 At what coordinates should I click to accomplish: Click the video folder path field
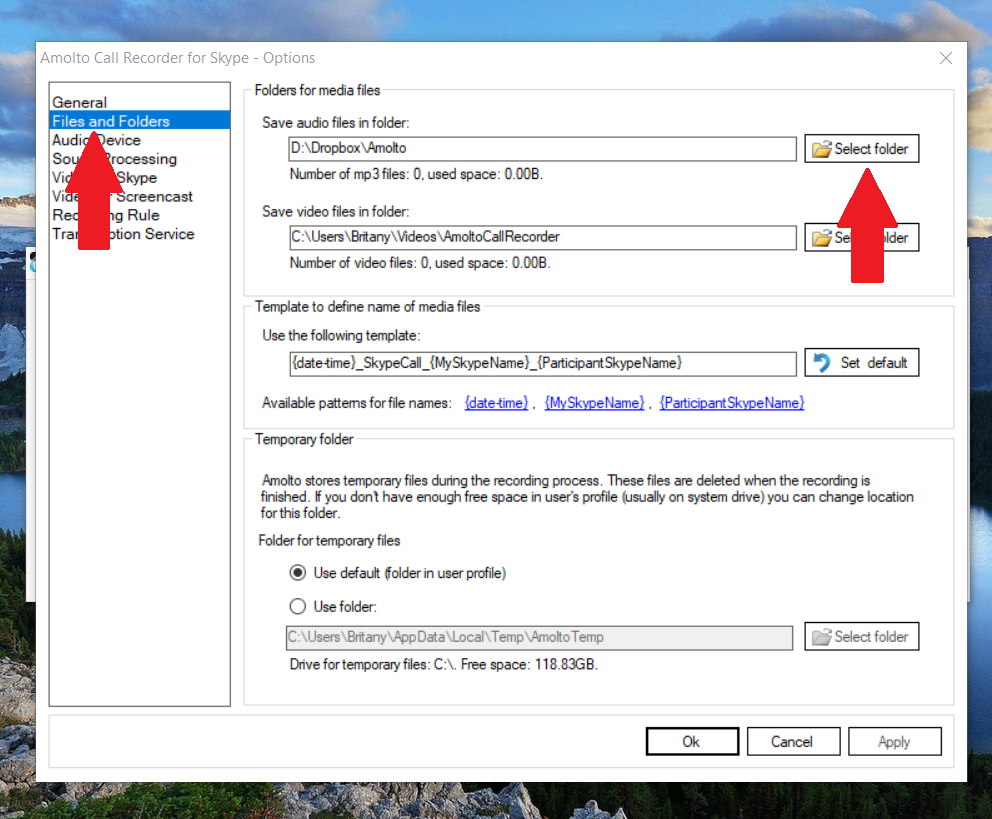click(x=542, y=237)
